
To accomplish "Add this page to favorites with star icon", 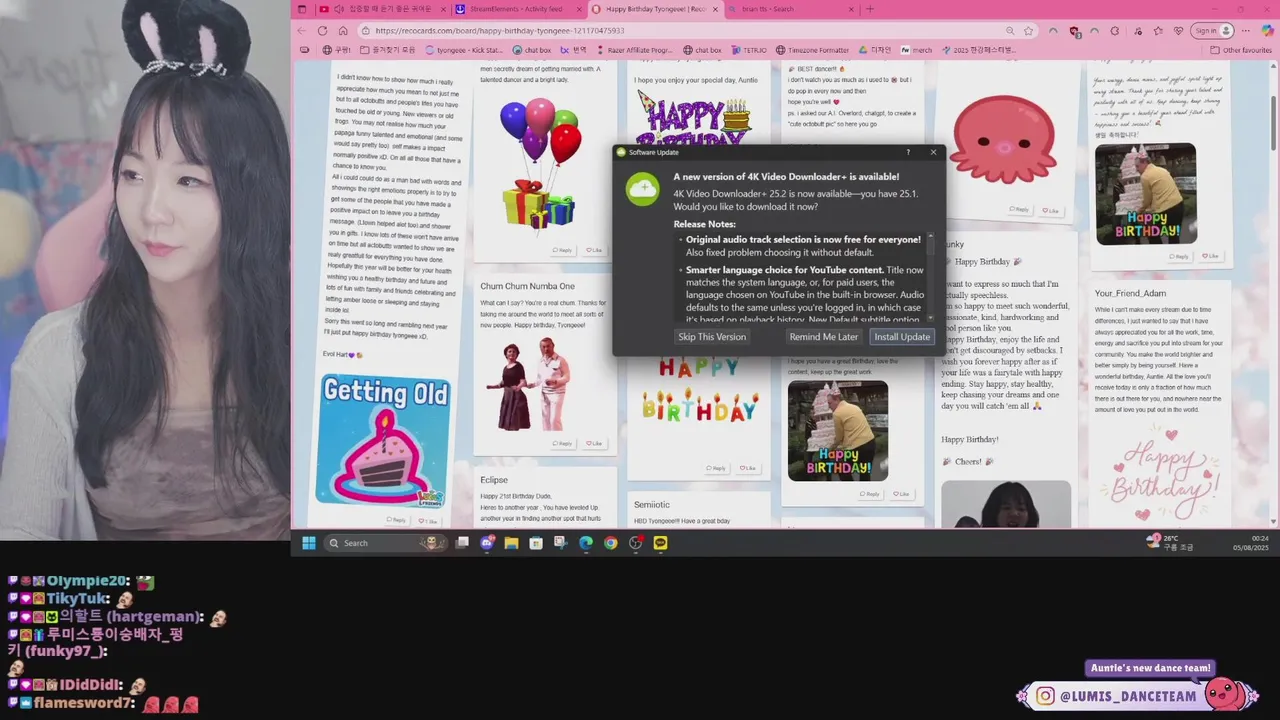I will click(1028, 31).
